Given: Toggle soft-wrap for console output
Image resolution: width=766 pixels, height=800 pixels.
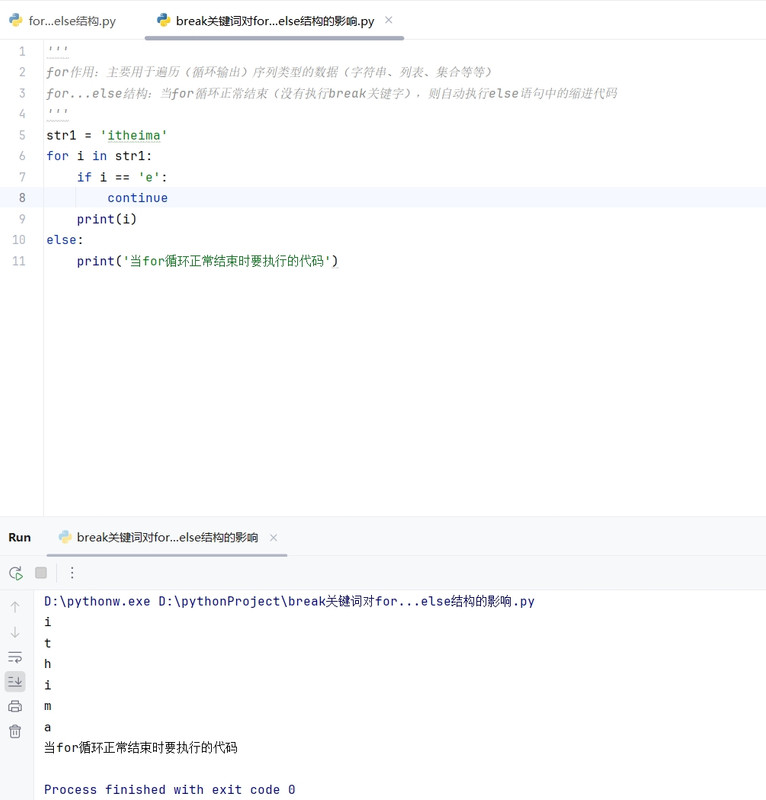Looking at the screenshot, I should pos(15,657).
